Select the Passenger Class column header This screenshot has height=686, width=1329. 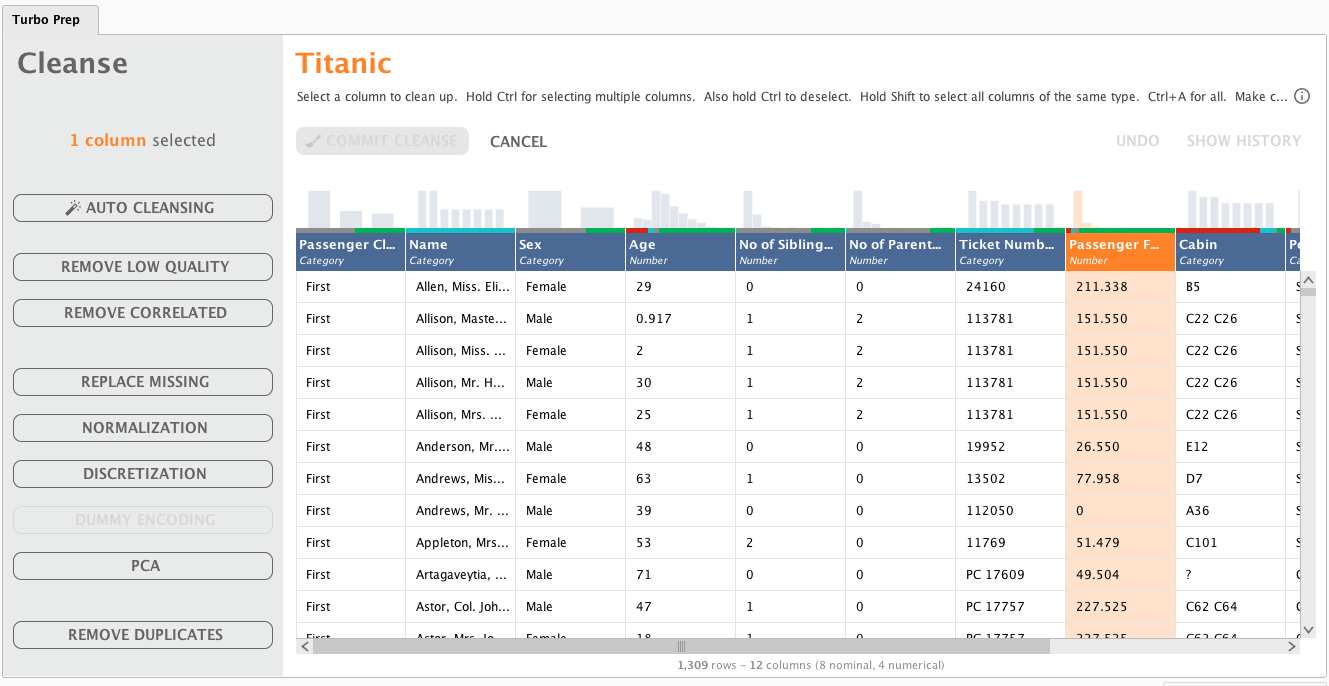350,252
